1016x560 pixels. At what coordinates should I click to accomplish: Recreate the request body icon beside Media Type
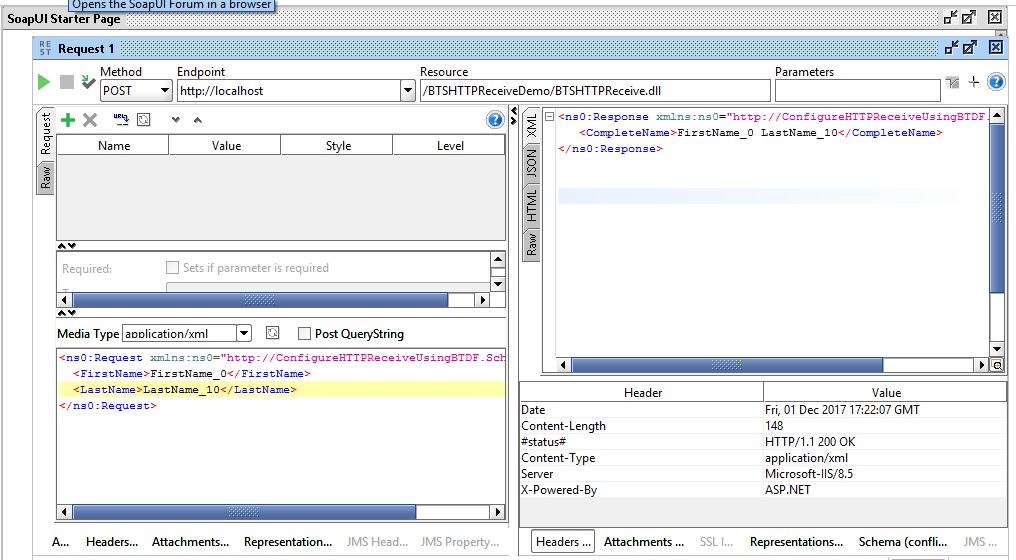click(273, 332)
